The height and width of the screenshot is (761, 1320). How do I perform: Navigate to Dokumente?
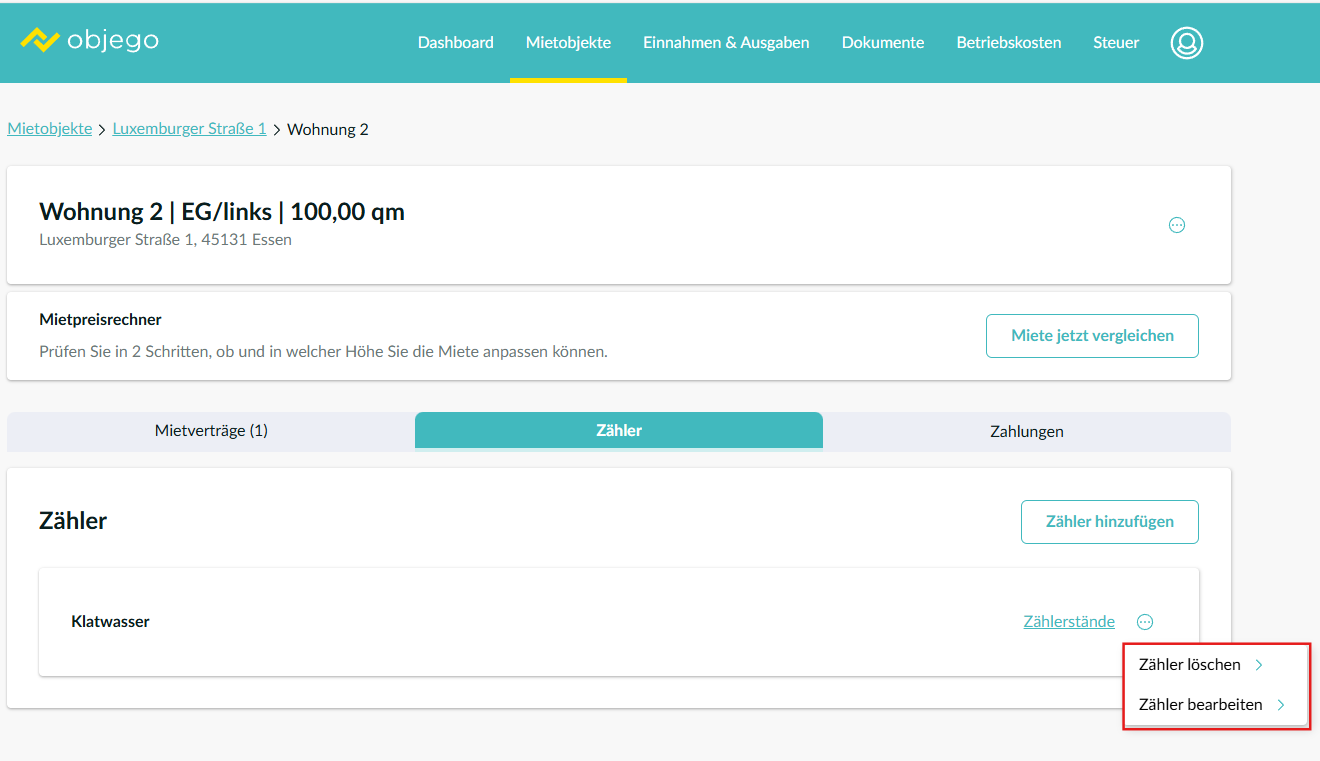point(882,43)
